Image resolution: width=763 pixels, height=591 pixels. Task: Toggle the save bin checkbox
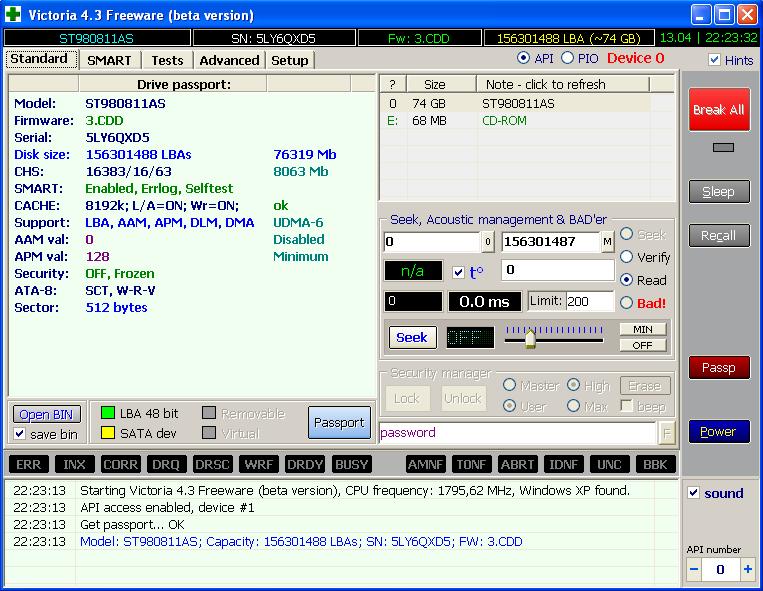(x=19, y=433)
